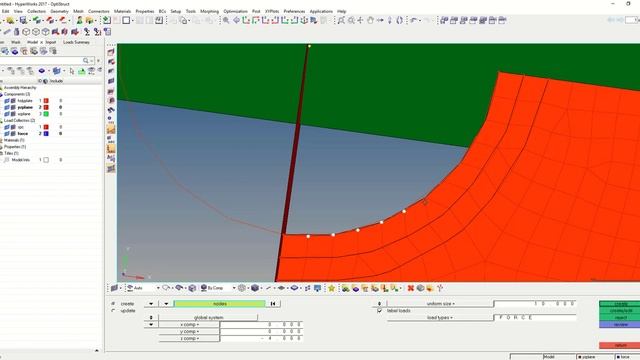Click the green create button
The height and width of the screenshot is (360, 640).
pyautogui.click(x=621, y=304)
